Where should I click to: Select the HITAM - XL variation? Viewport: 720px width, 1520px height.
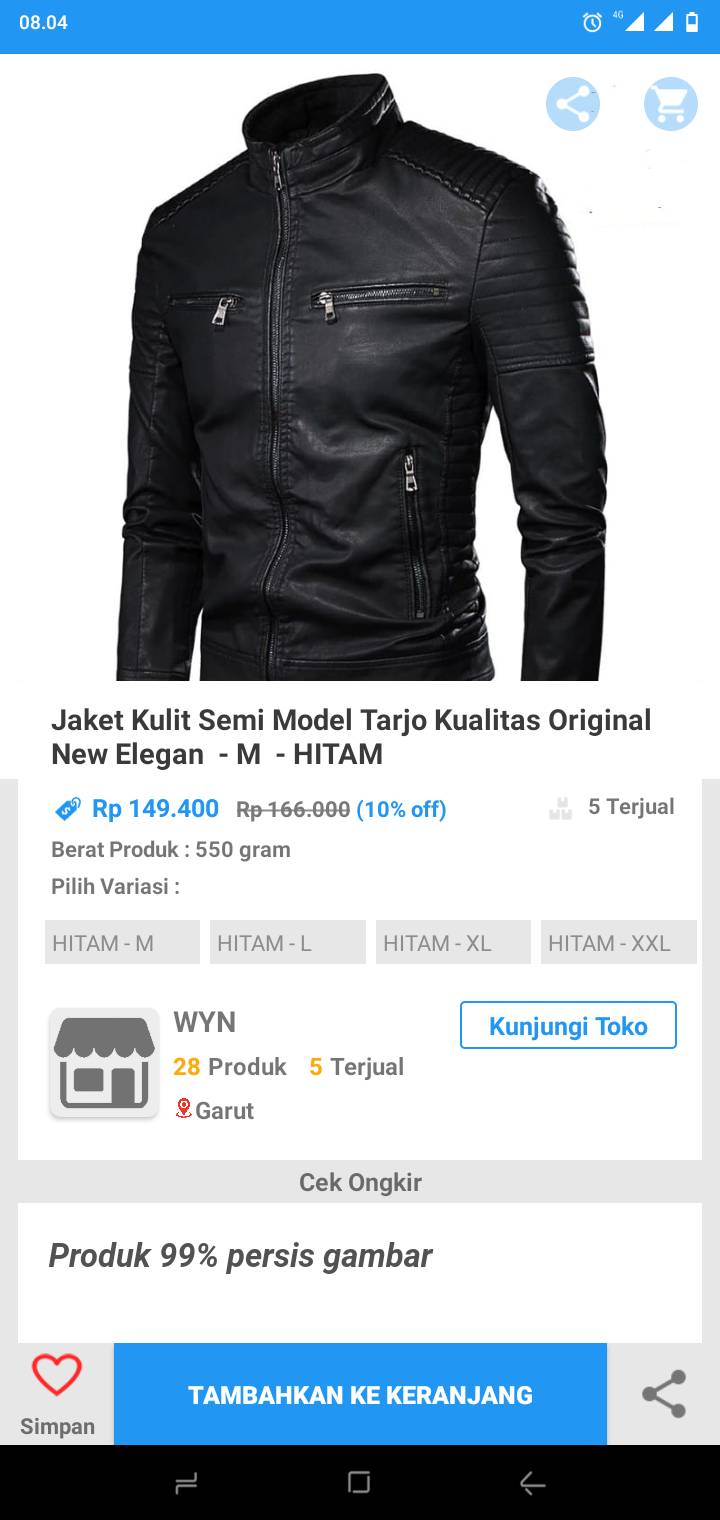453,942
